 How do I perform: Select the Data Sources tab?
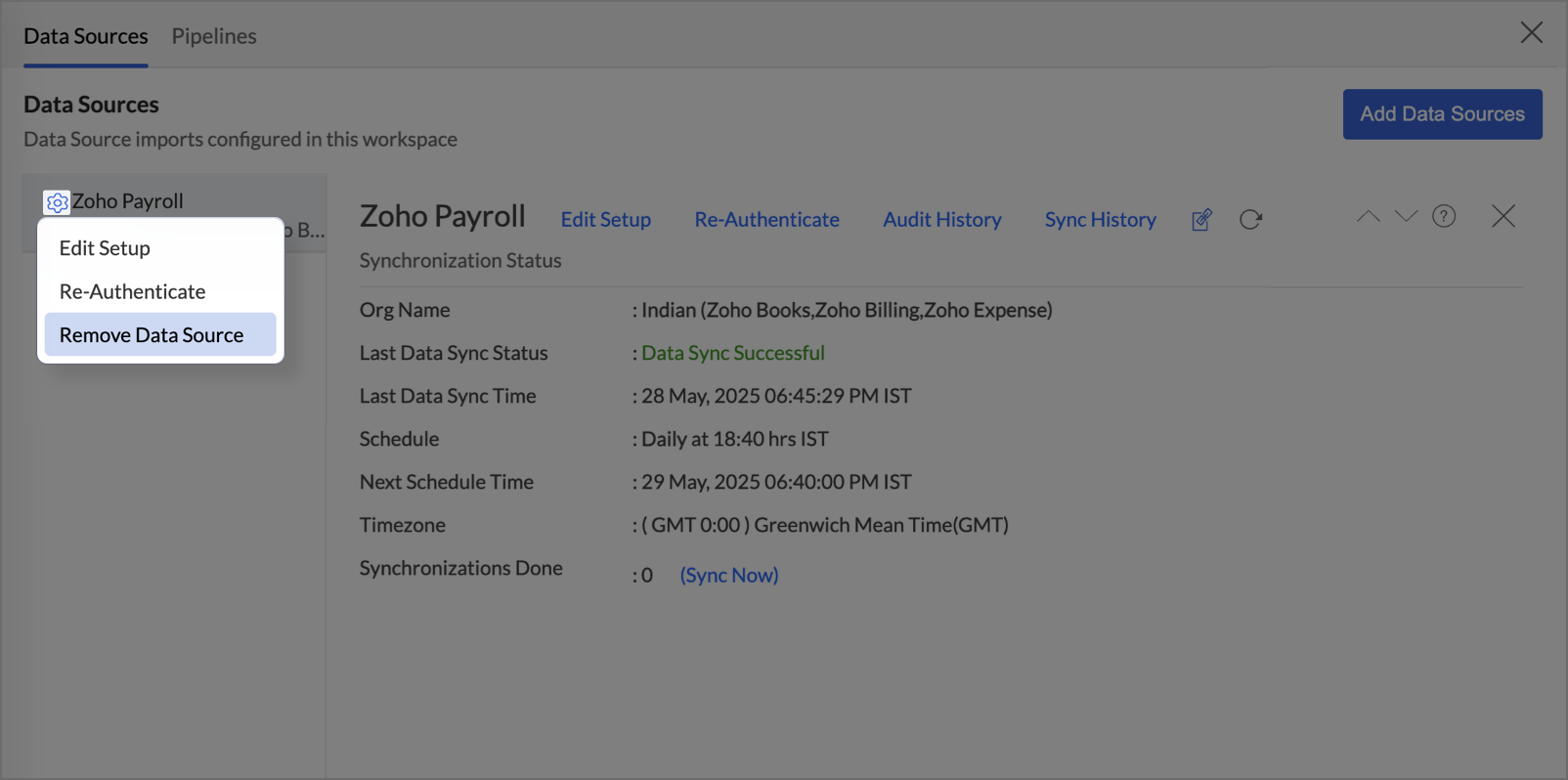coord(86,36)
